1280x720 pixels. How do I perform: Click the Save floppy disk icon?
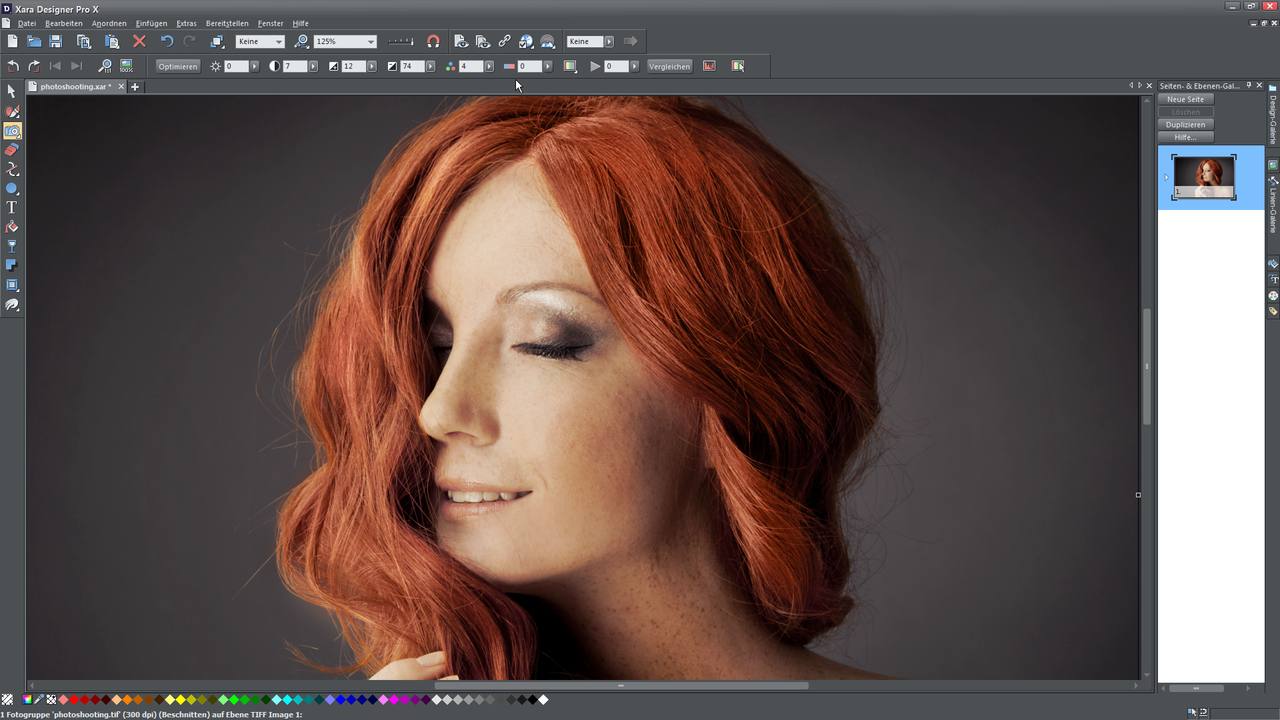pyautogui.click(x=56, y=41)
